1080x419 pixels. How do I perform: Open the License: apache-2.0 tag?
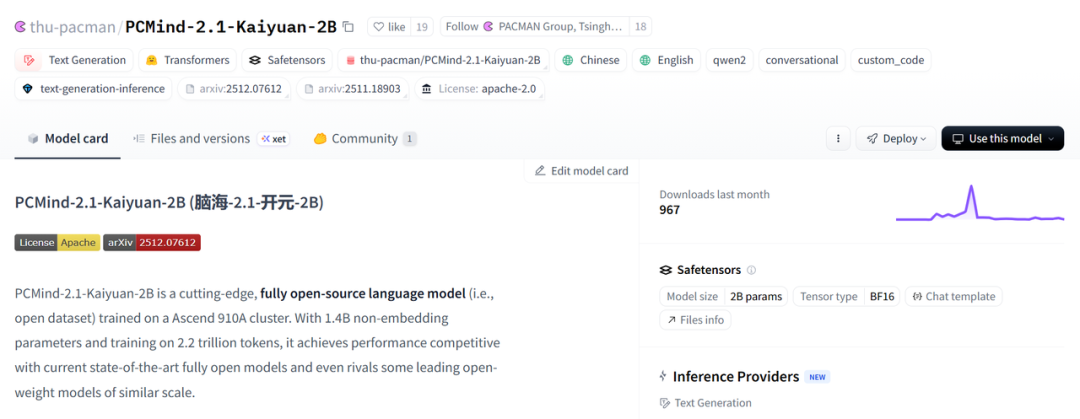click(479, 89)
